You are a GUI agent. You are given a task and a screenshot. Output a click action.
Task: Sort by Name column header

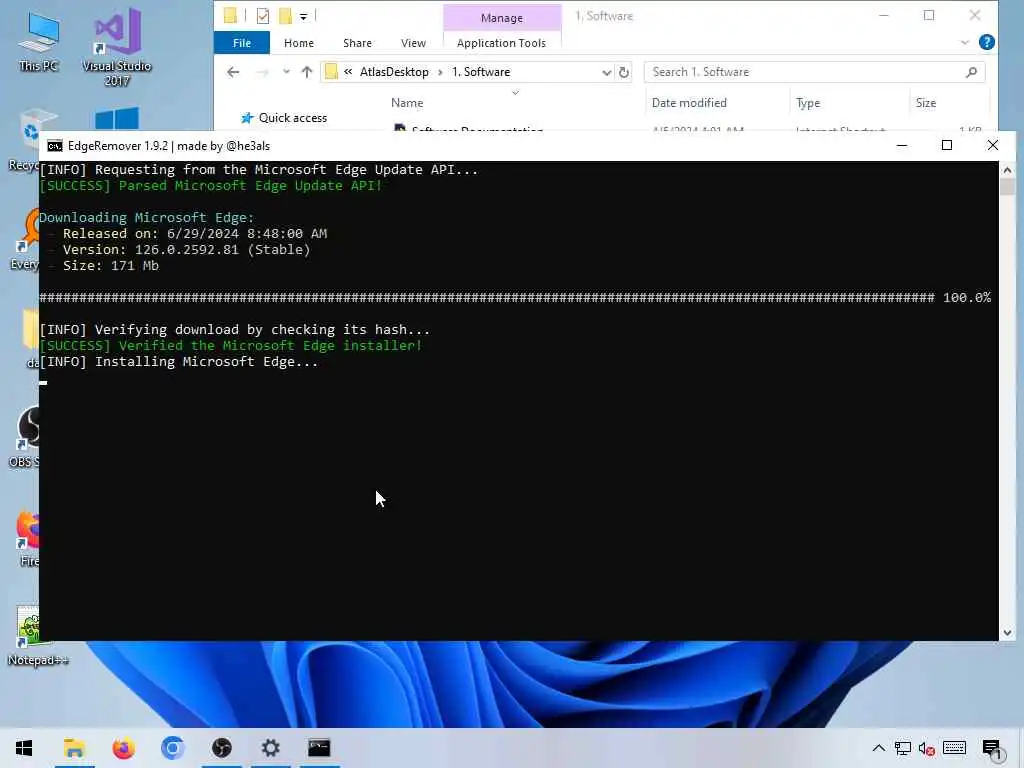tap(407, 103)
